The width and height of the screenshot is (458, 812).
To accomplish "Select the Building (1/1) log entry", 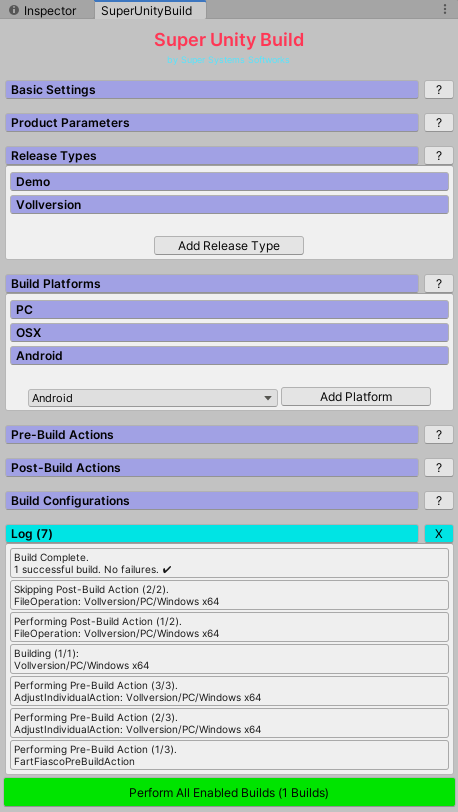I will click(230, 659).
